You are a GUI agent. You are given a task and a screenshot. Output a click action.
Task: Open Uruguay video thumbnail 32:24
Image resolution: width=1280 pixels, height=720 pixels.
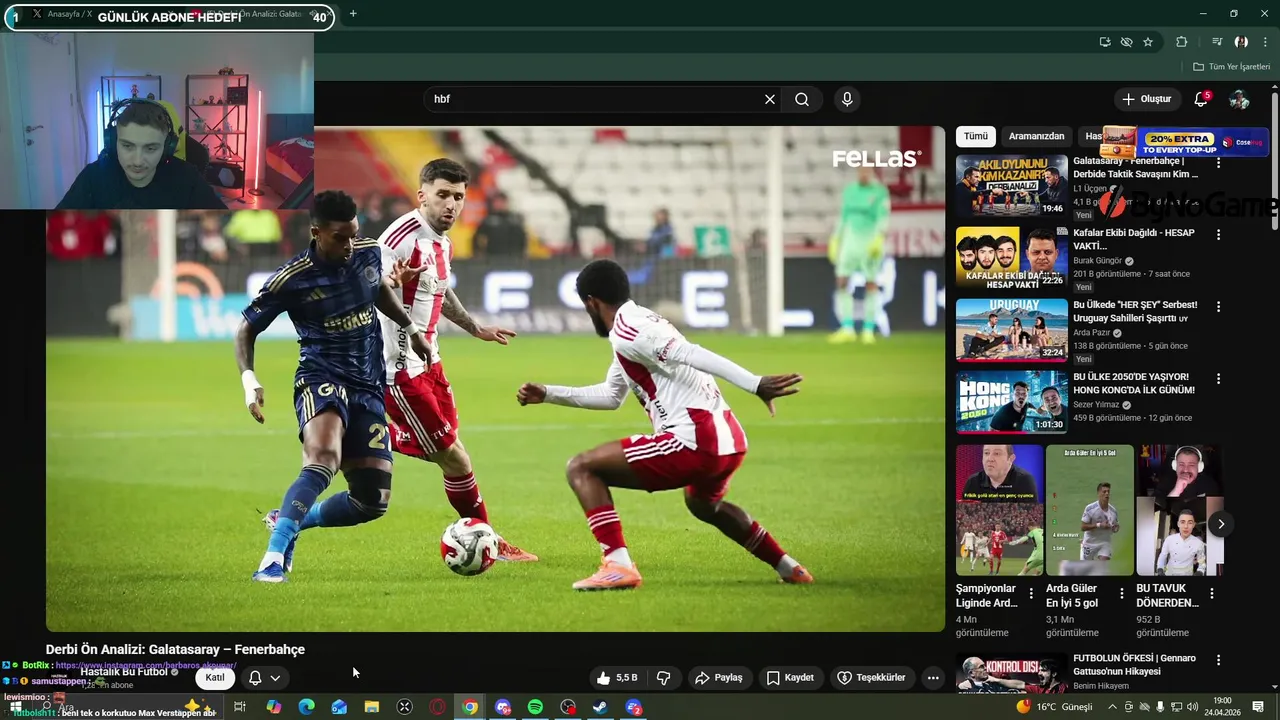point(1011,330)
